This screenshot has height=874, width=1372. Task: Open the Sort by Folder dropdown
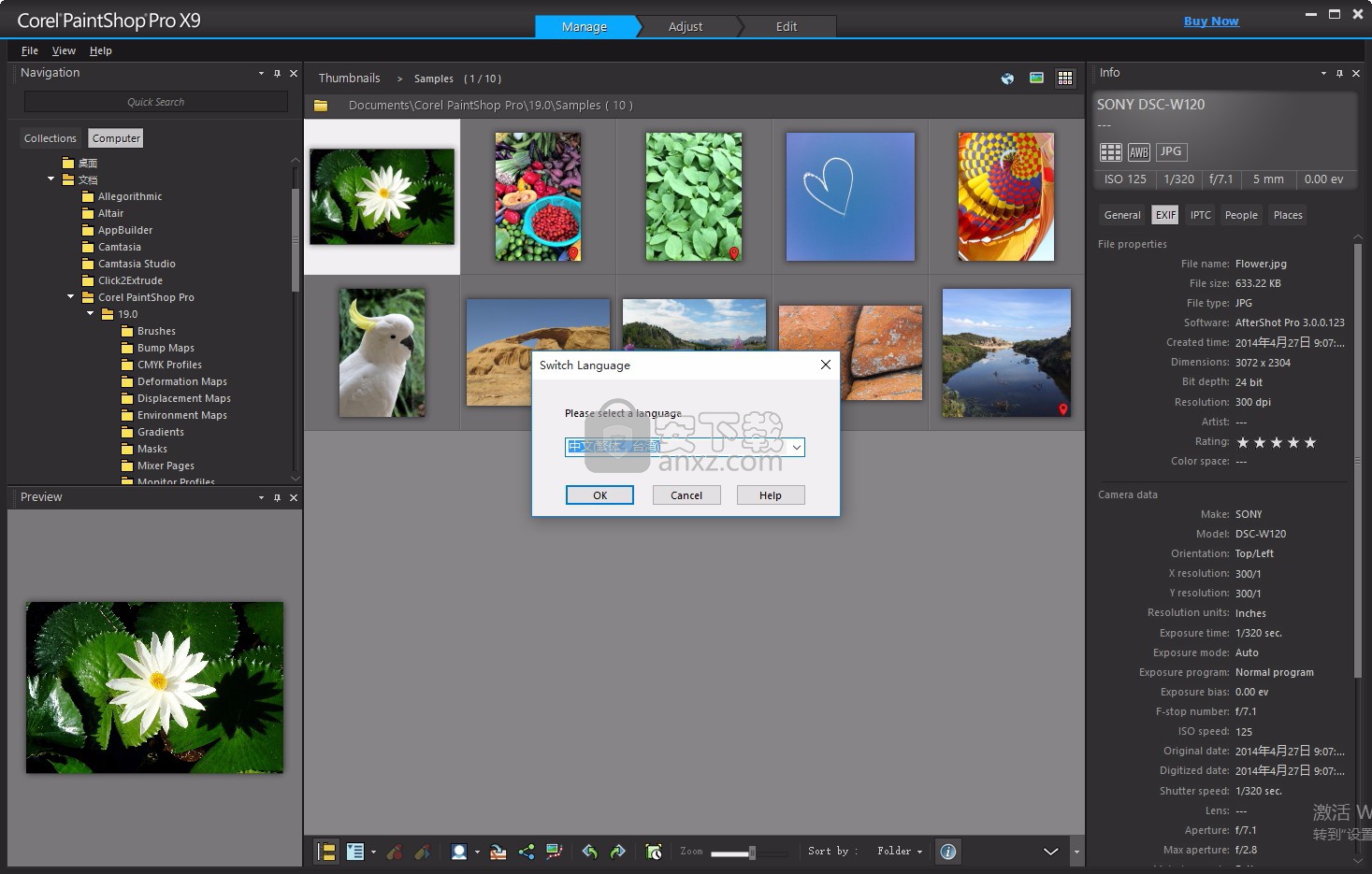(x=900, y=852)
